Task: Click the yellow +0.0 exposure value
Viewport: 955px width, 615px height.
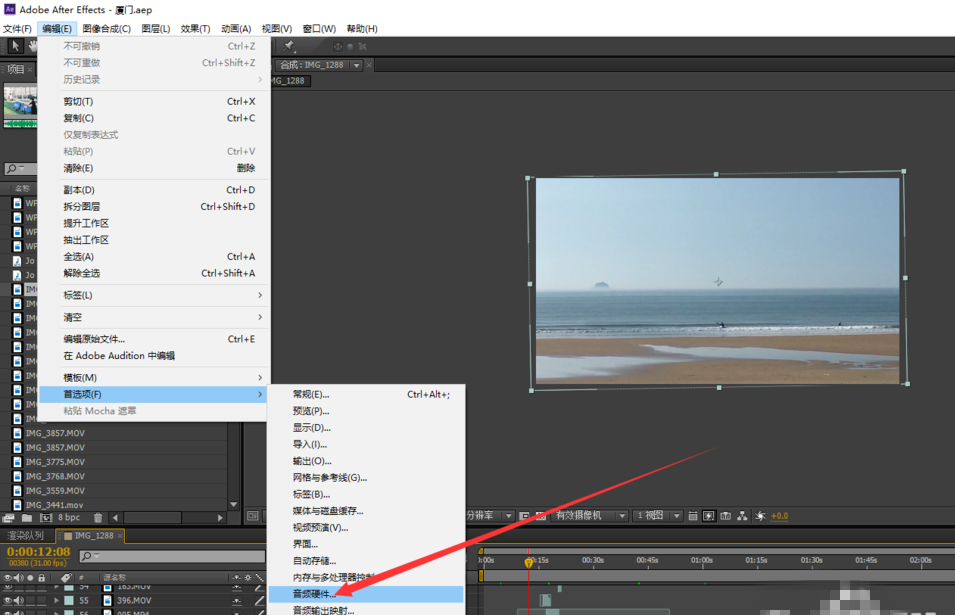Action: coord(779,516)
